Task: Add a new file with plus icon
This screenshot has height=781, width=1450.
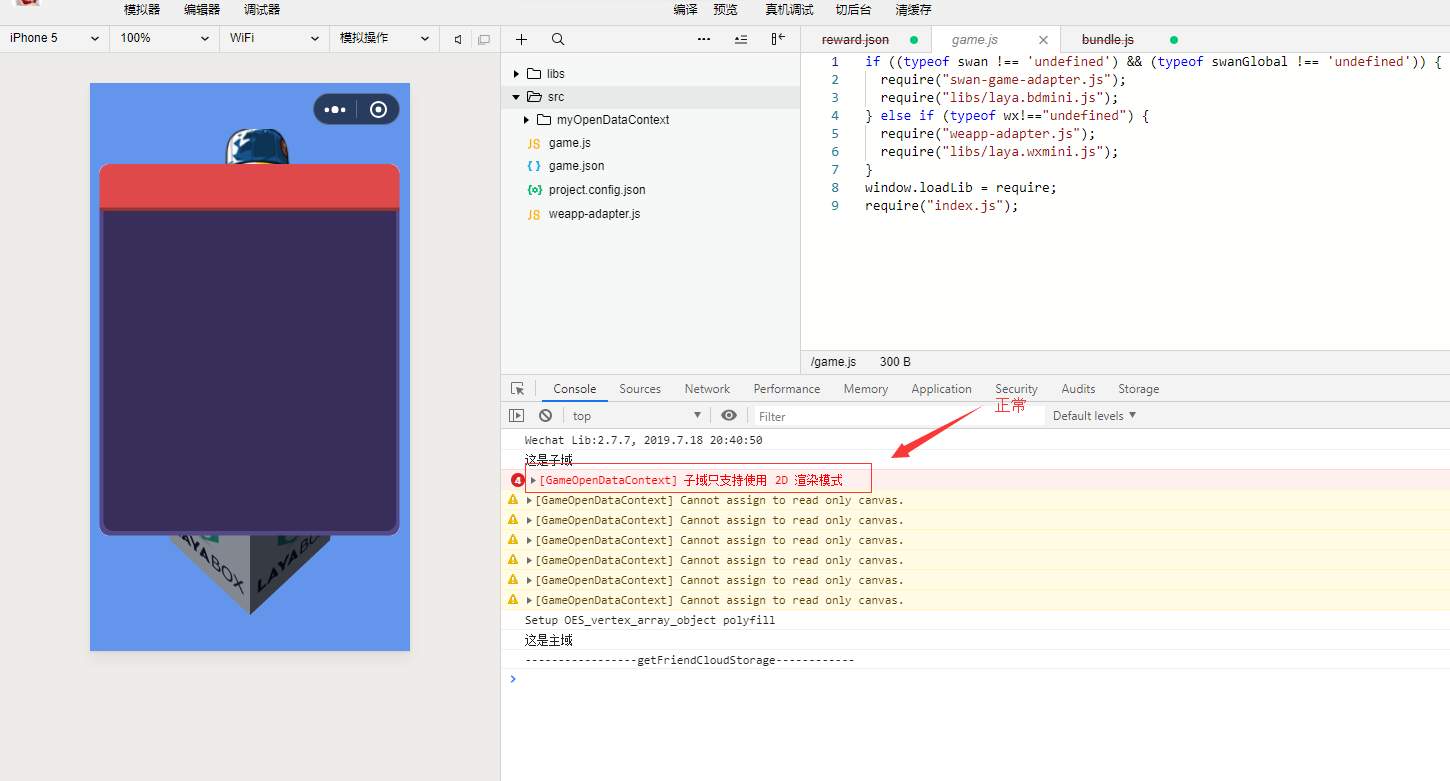Action: pyautogui.click(x=521, y=39)
